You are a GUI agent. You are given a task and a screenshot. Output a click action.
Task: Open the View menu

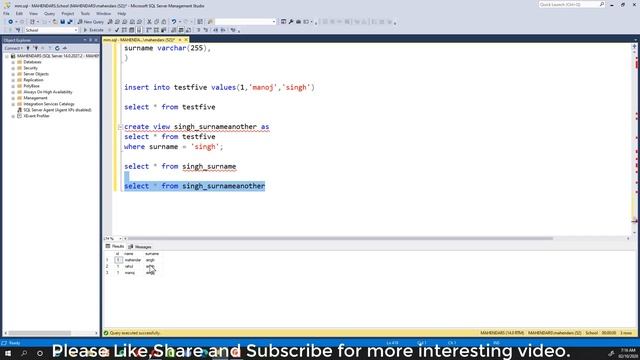(x=33, y=13)
